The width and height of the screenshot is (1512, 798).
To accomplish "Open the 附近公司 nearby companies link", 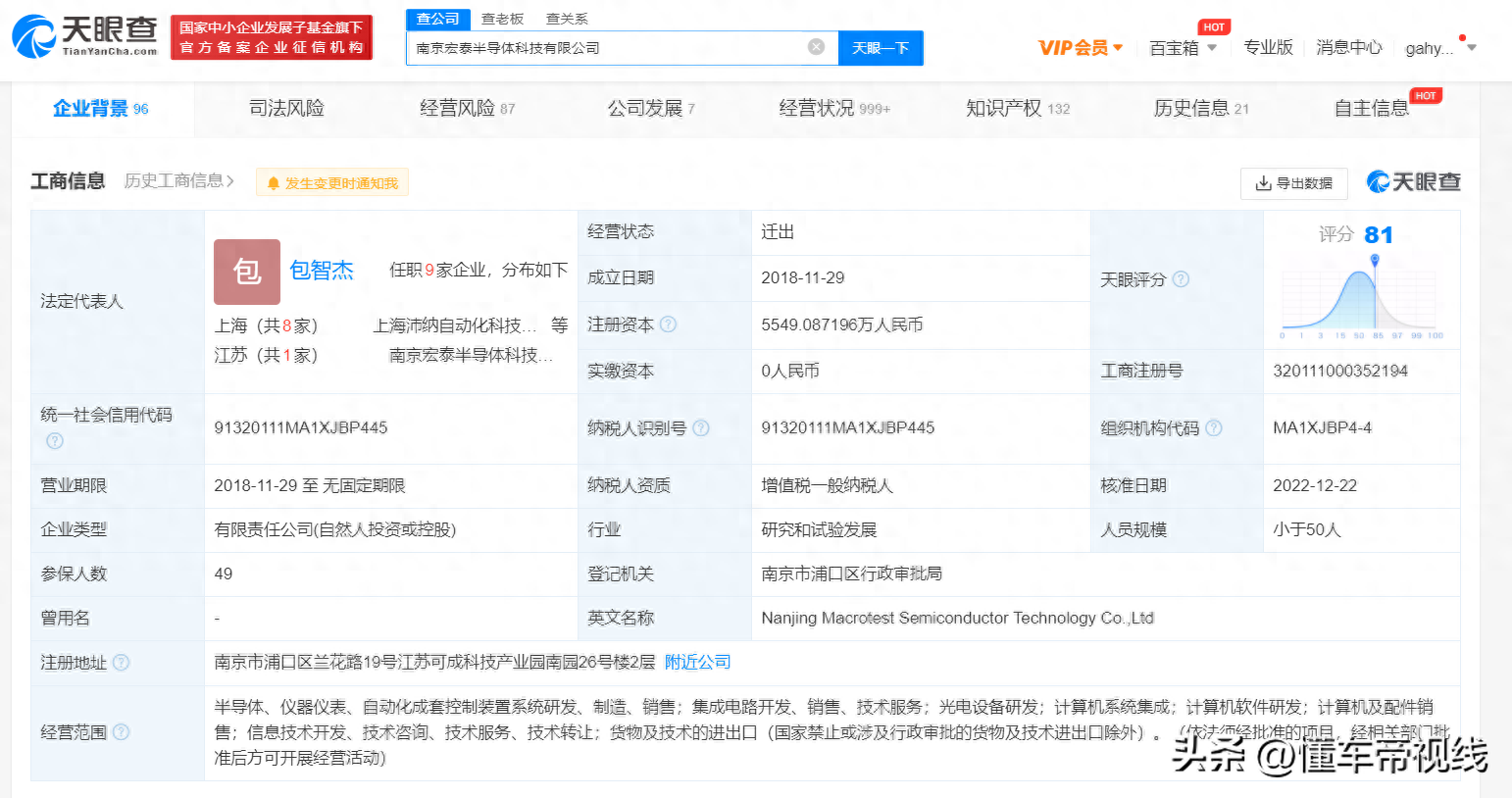I will (x=698, y=663).
